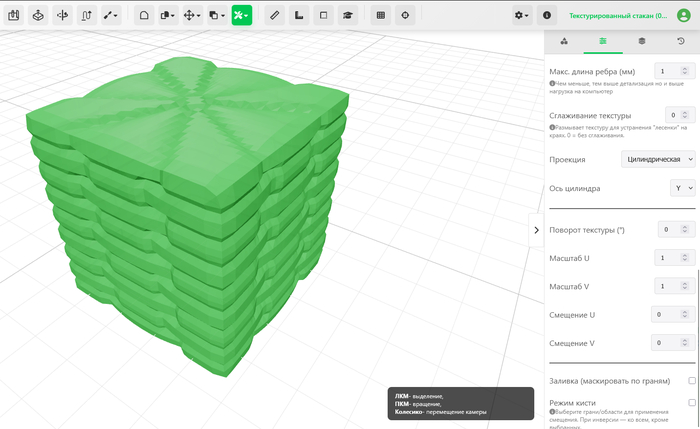Click the 'Ось цилиндра' label text
The width and height of the screenshot is (700, 429).
coord(575,188)
